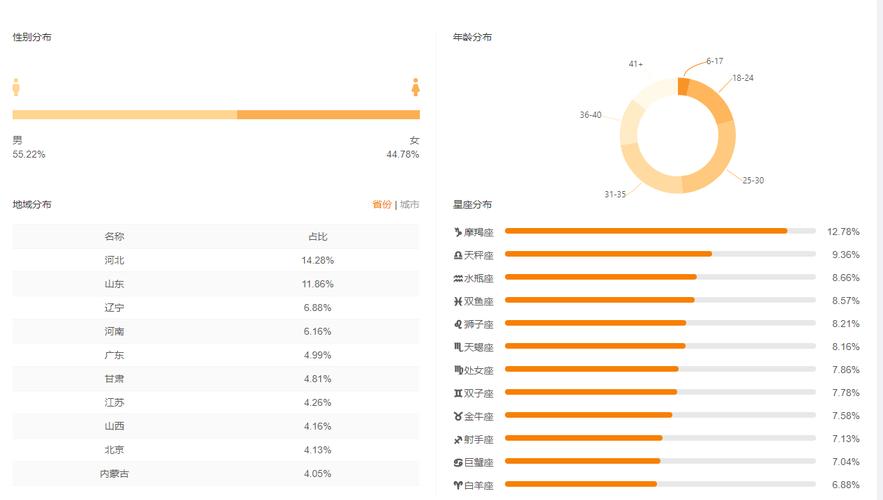Switch to the 省份 tab
The height and width of the screenshot is (500, 883).
tap(381, 205)
